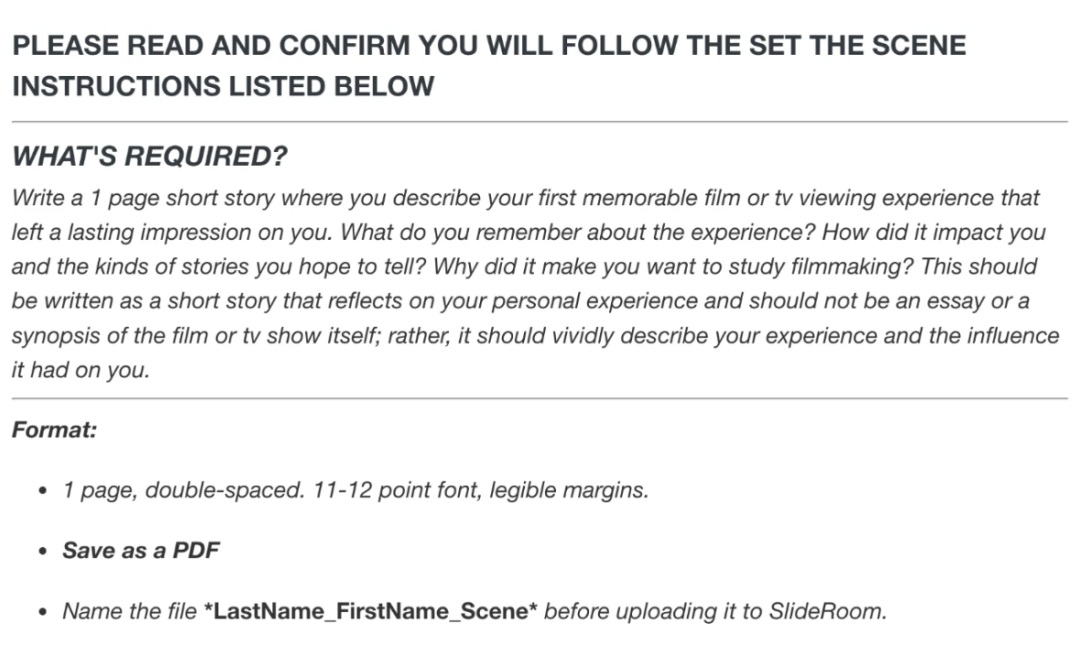The image size is (1080, 655).
Task: Click the line beginning "synopsis of the film or tv show"
Action: [x=535, y=335]
